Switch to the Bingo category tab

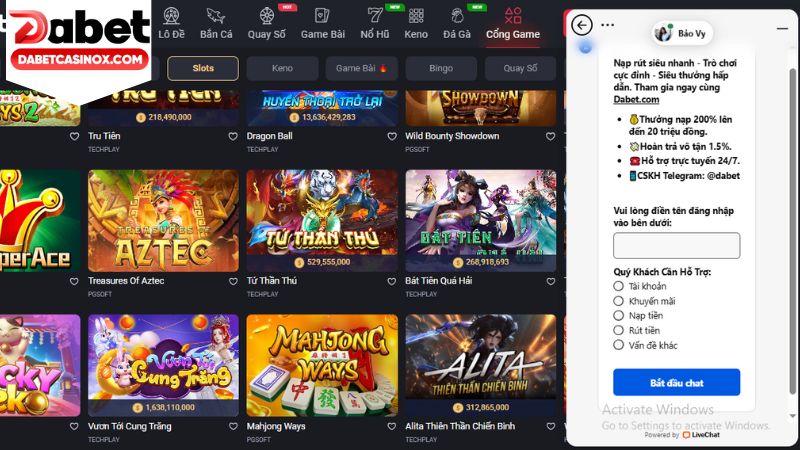point(441,68)
